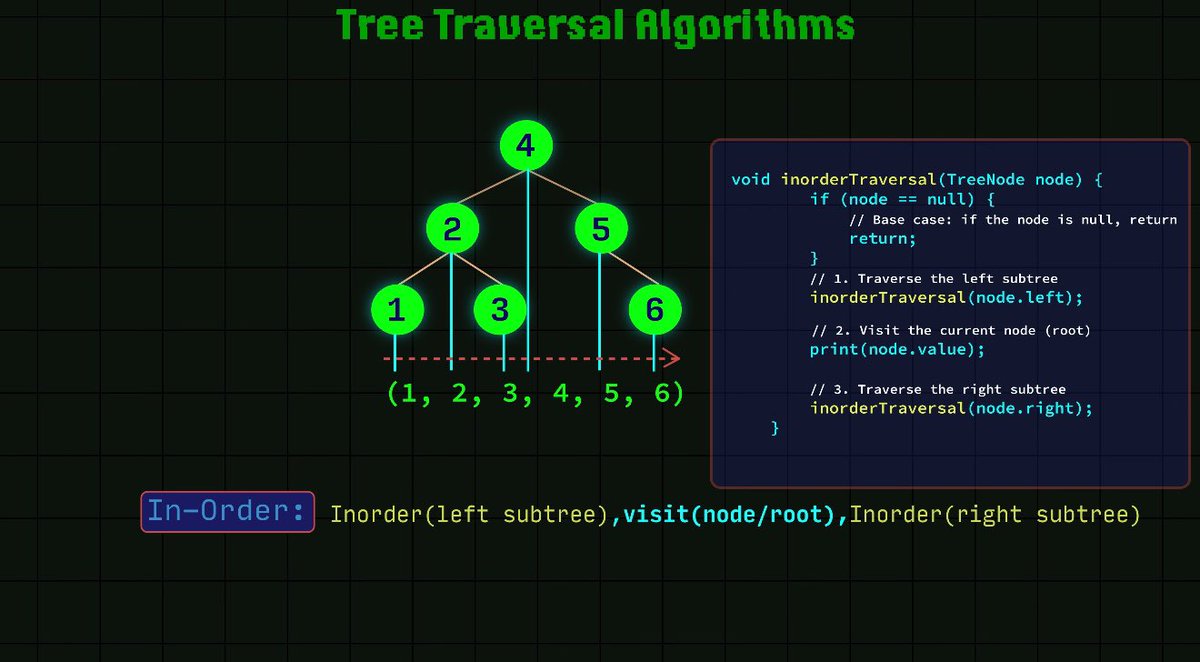This screenshot has width=1200, height=662.
Task: Click the text 'Inorder(left subtree)'
Action: click(470, 515)
